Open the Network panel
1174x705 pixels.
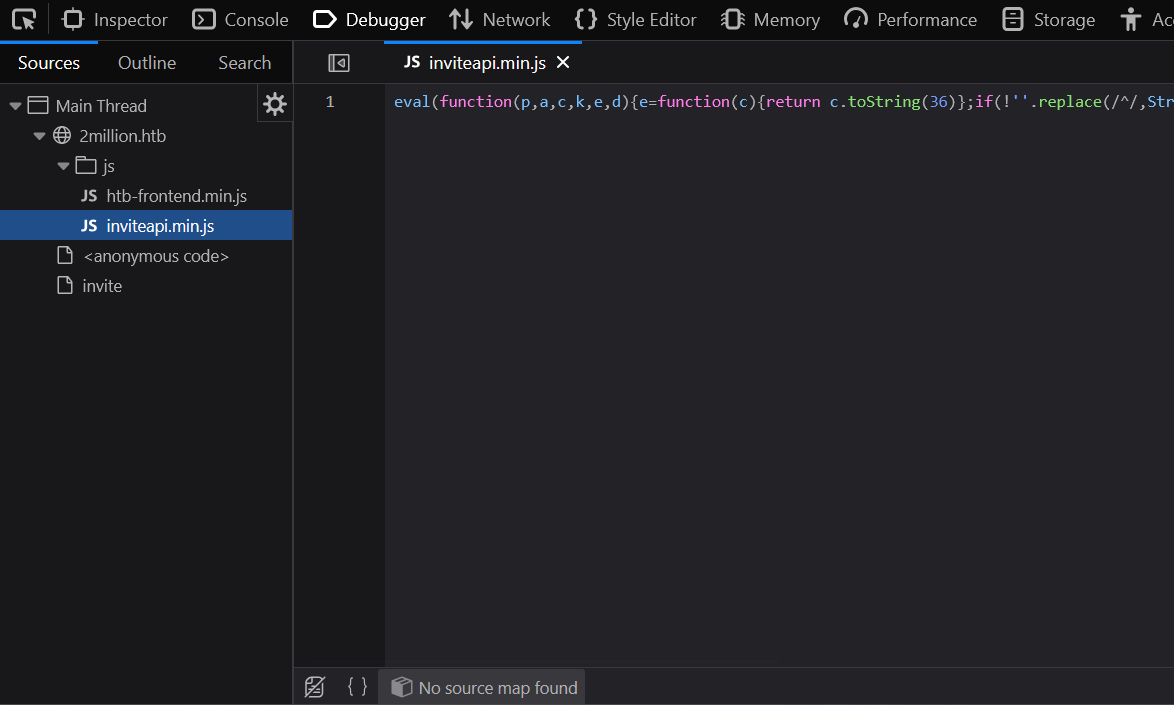[499, 19]
